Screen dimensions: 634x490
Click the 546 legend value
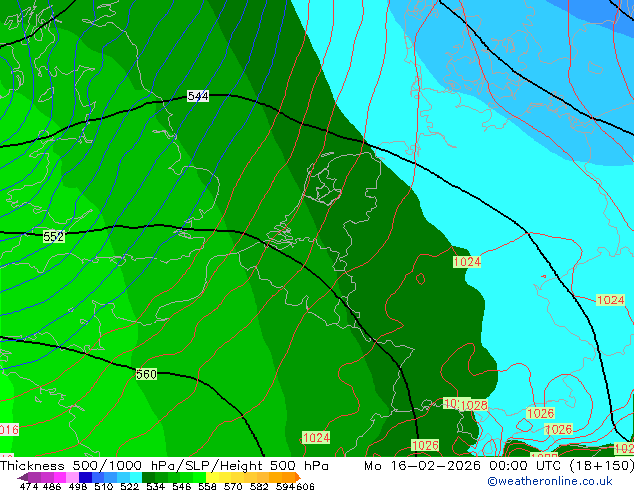pyautogui.click(x=182, y=486)
